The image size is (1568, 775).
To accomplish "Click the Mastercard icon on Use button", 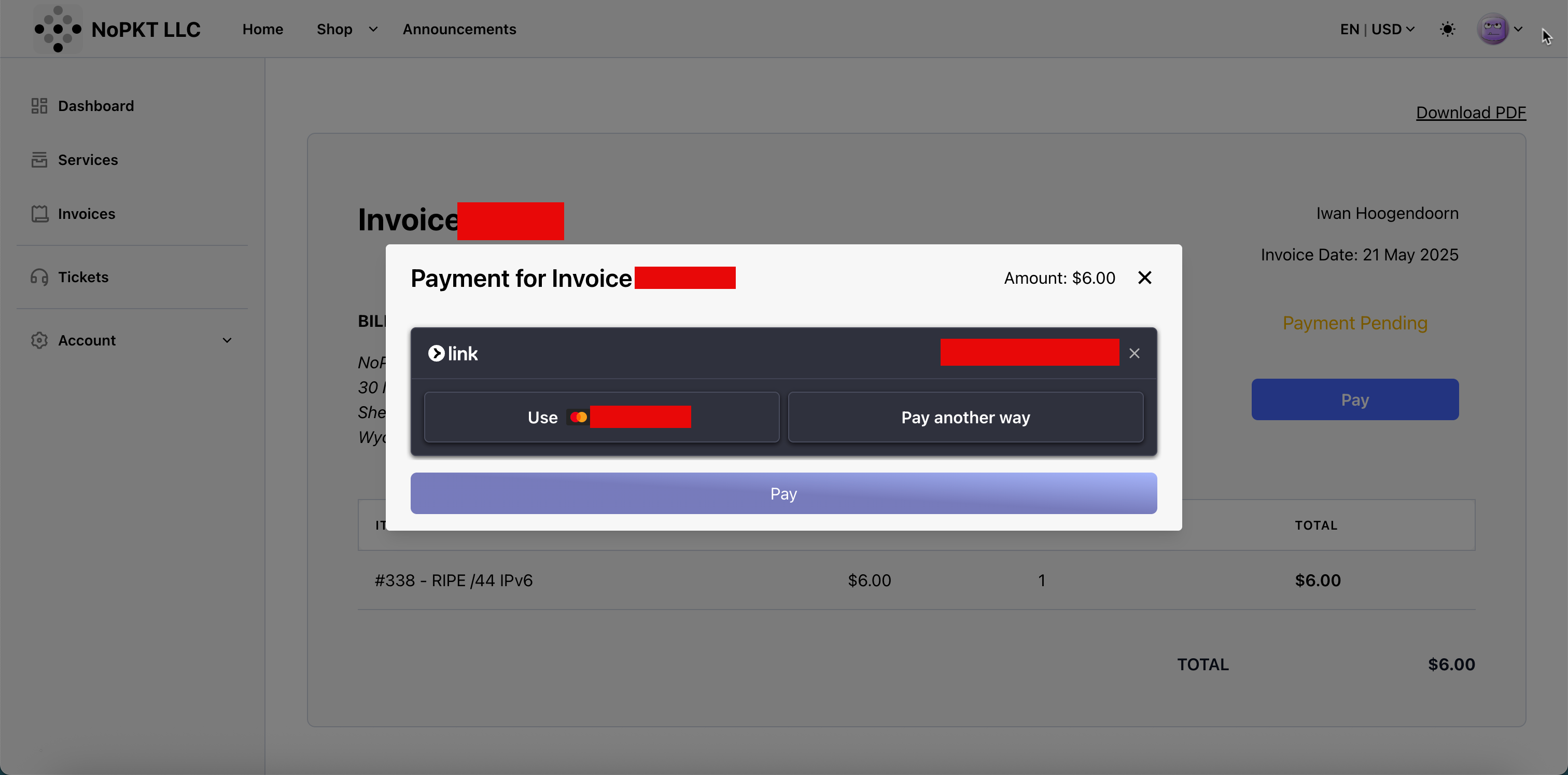I will [578, 418].
